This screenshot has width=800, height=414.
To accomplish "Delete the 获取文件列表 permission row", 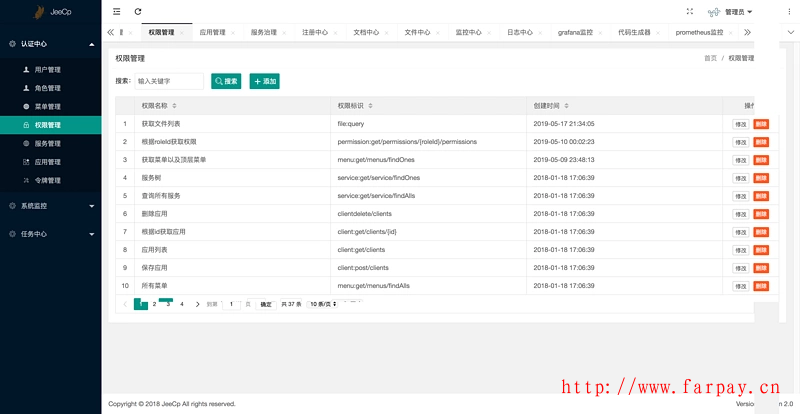I will point(761,124).
